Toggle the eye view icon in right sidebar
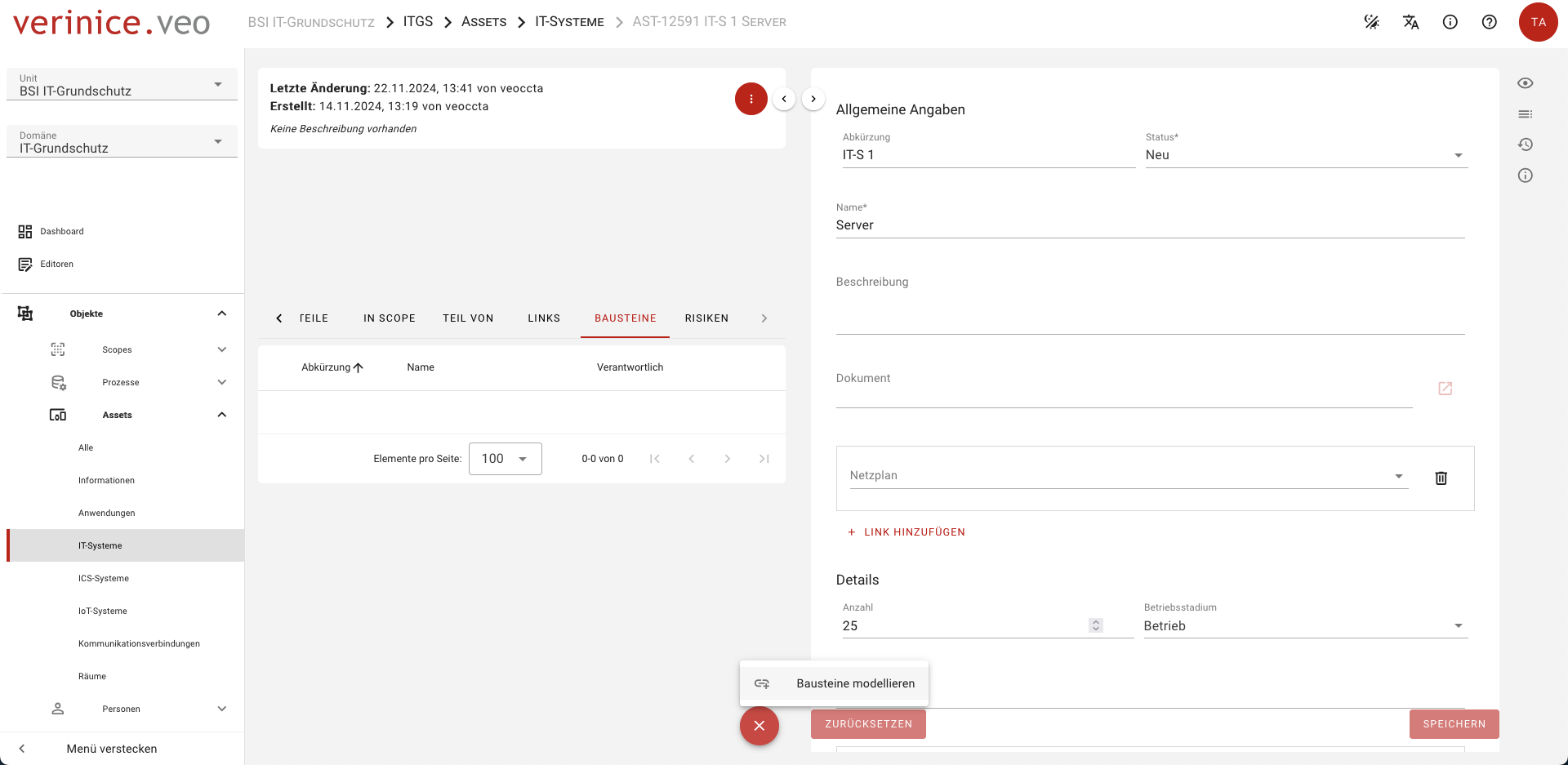 point(1525,83)
